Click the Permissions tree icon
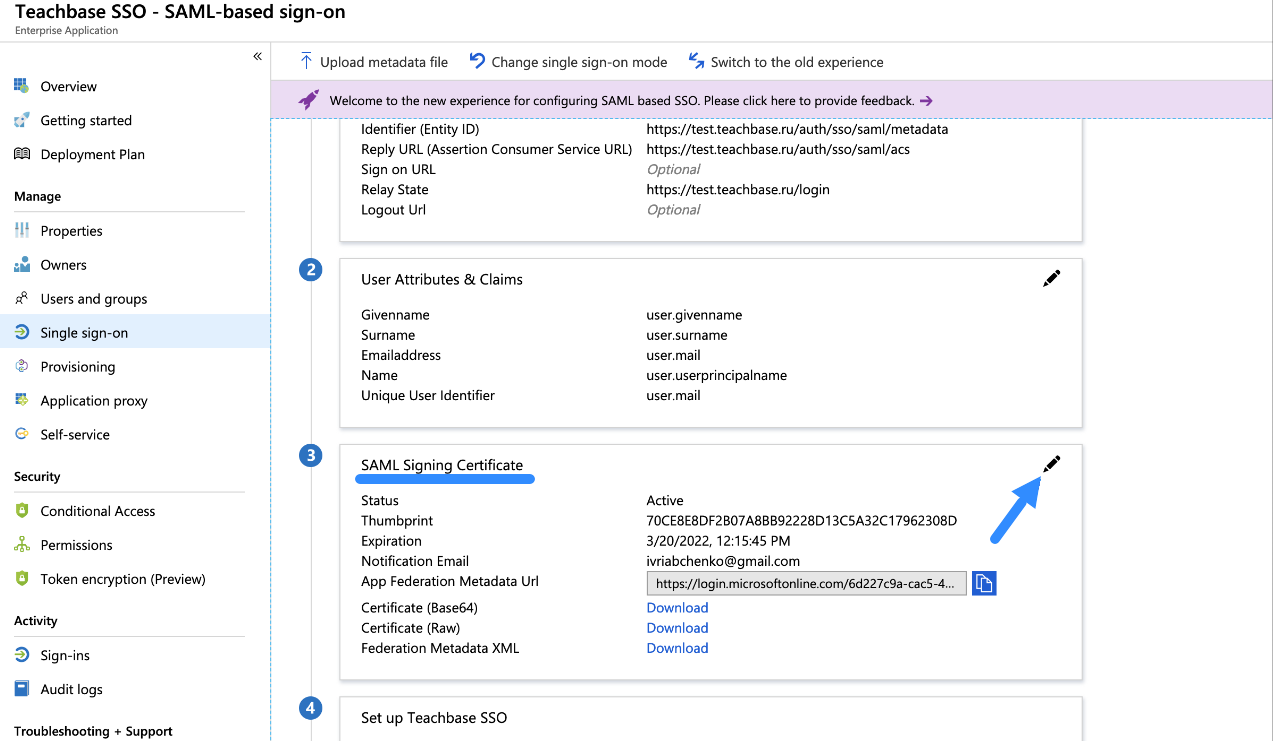The width and height of the screenshot is (1273, 741). point(22,544)
